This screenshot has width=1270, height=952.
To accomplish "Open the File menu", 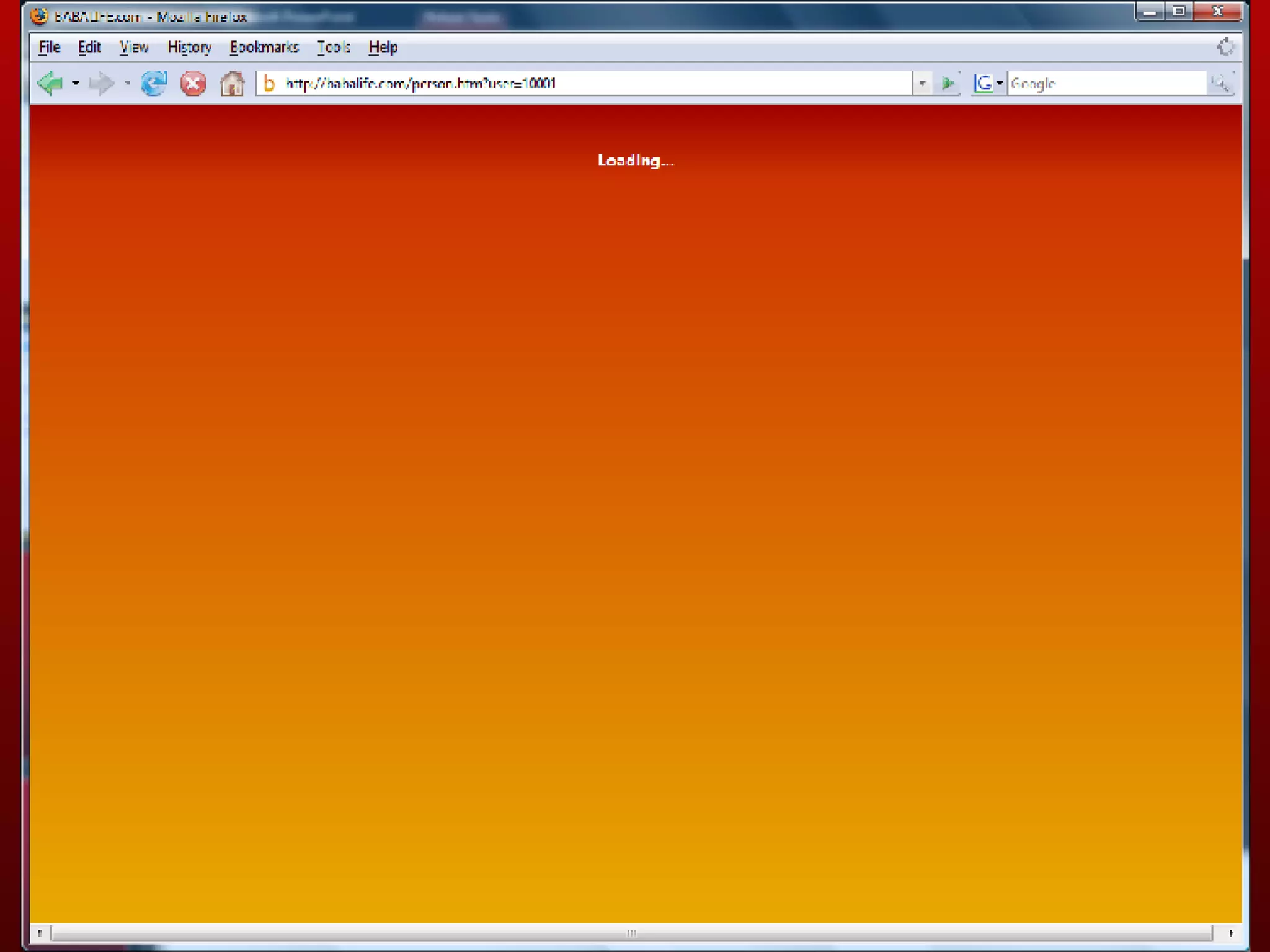I will 50,47.
